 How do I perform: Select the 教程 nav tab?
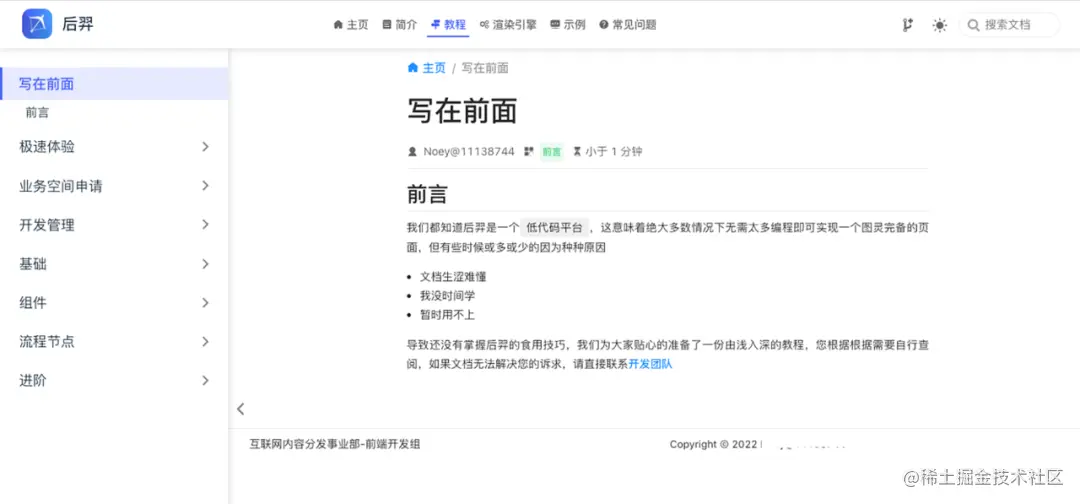448,25
